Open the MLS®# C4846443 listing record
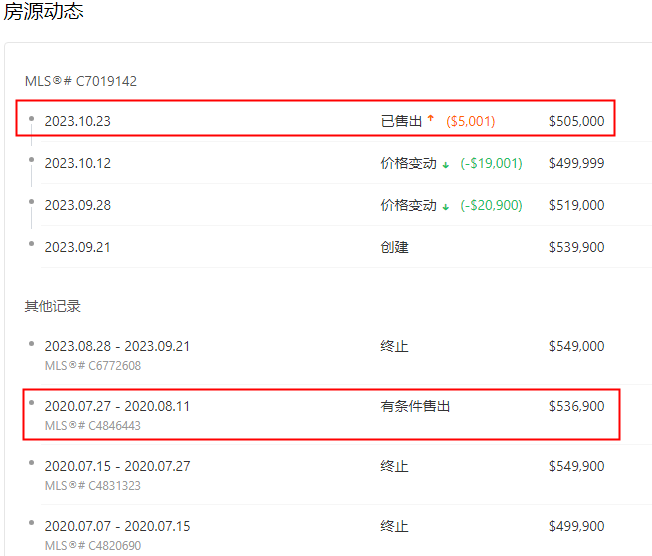The height and width of the screenshot is (556, 652). coord(93,426)
